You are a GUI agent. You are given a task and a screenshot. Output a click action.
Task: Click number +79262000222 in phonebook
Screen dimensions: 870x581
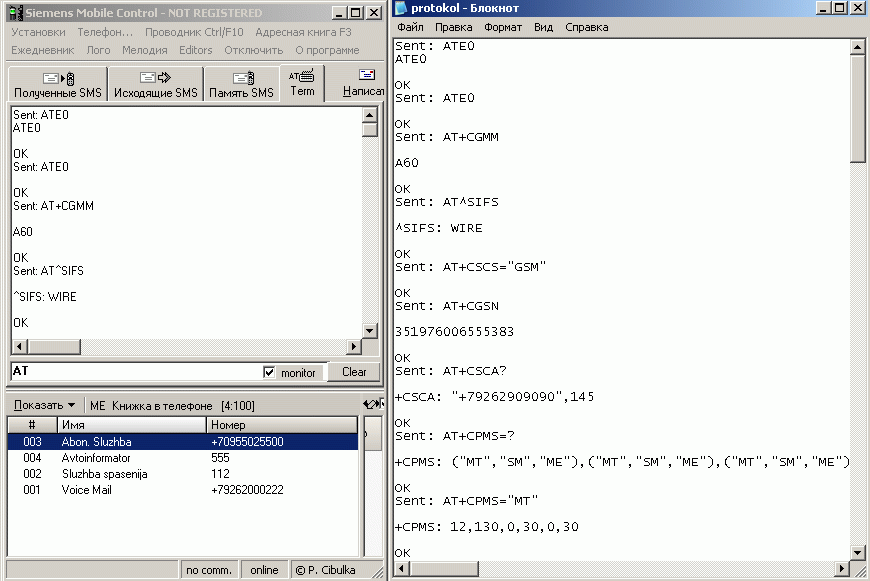(247, 490)
